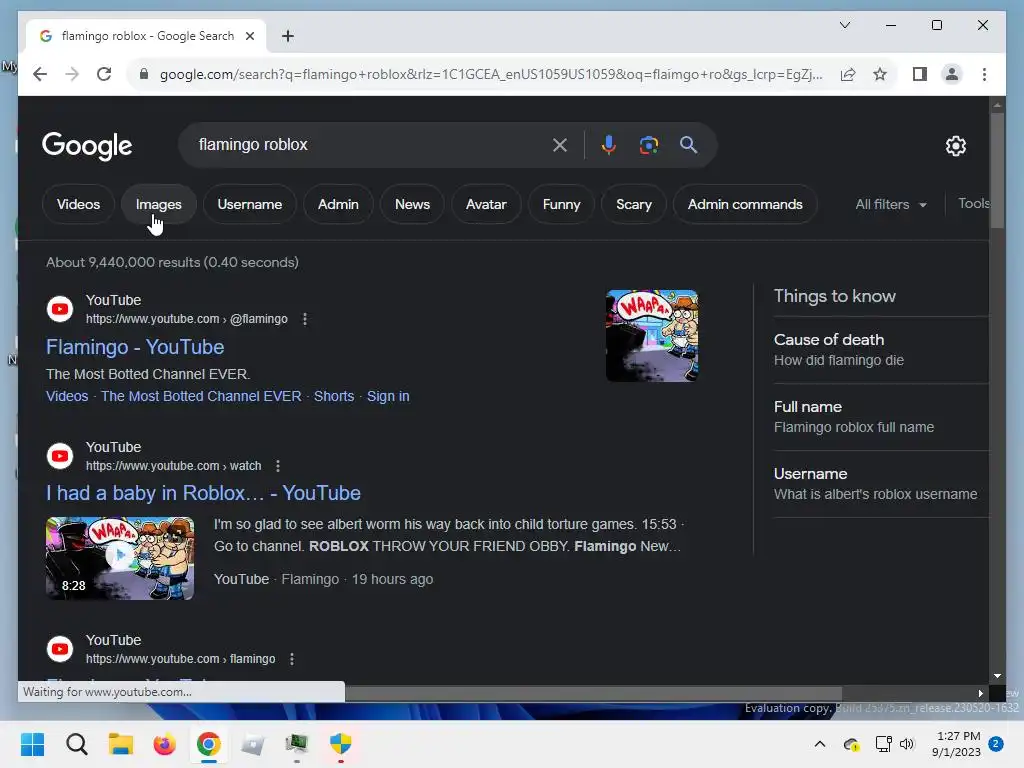Select the Avatar filter chip

[486, 204]
